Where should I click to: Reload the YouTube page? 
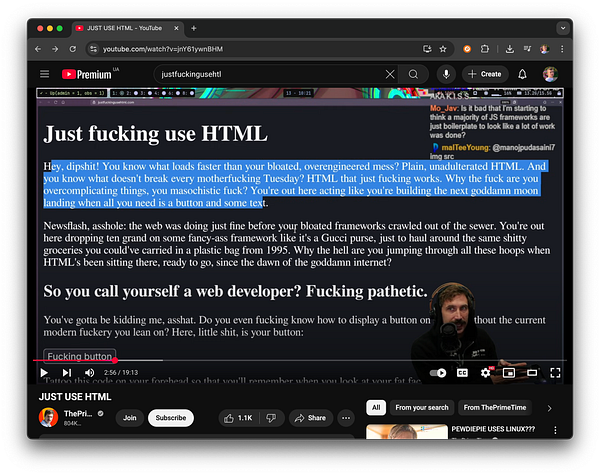point(73,49)
